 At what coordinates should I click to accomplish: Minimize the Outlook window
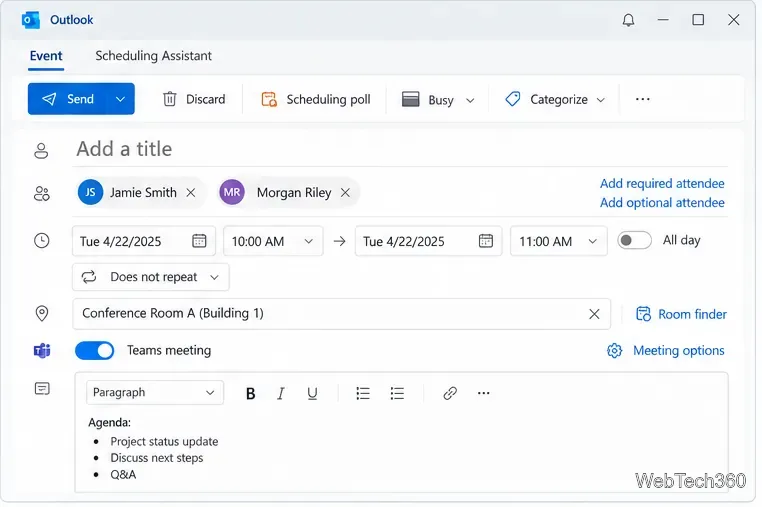(663, 20)
